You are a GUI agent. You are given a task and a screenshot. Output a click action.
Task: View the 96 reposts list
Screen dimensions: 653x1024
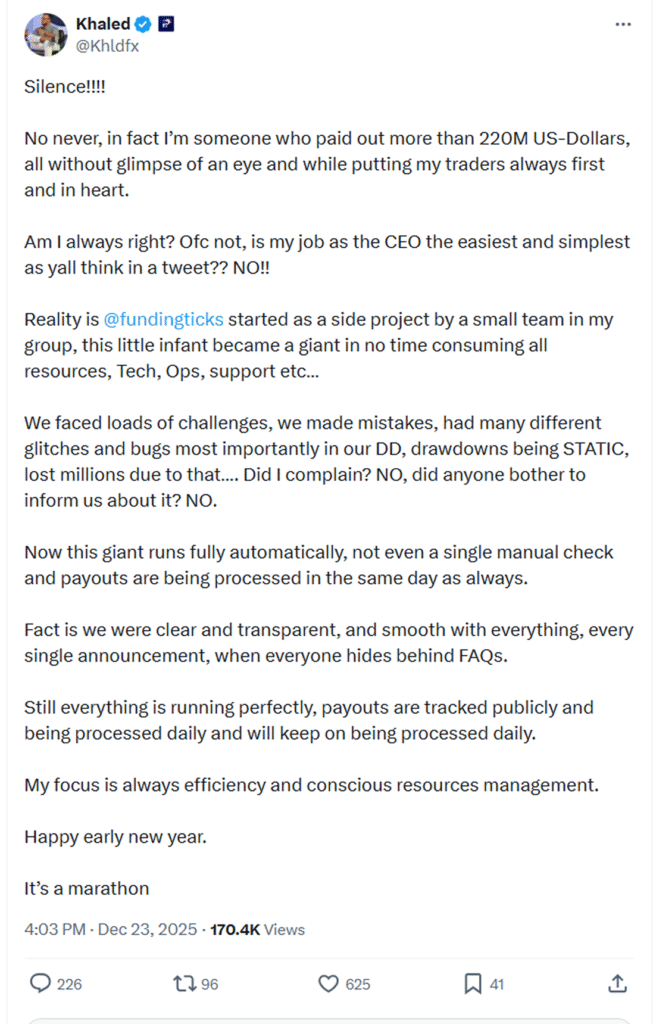pyautogui.click(x=209, y=984)
